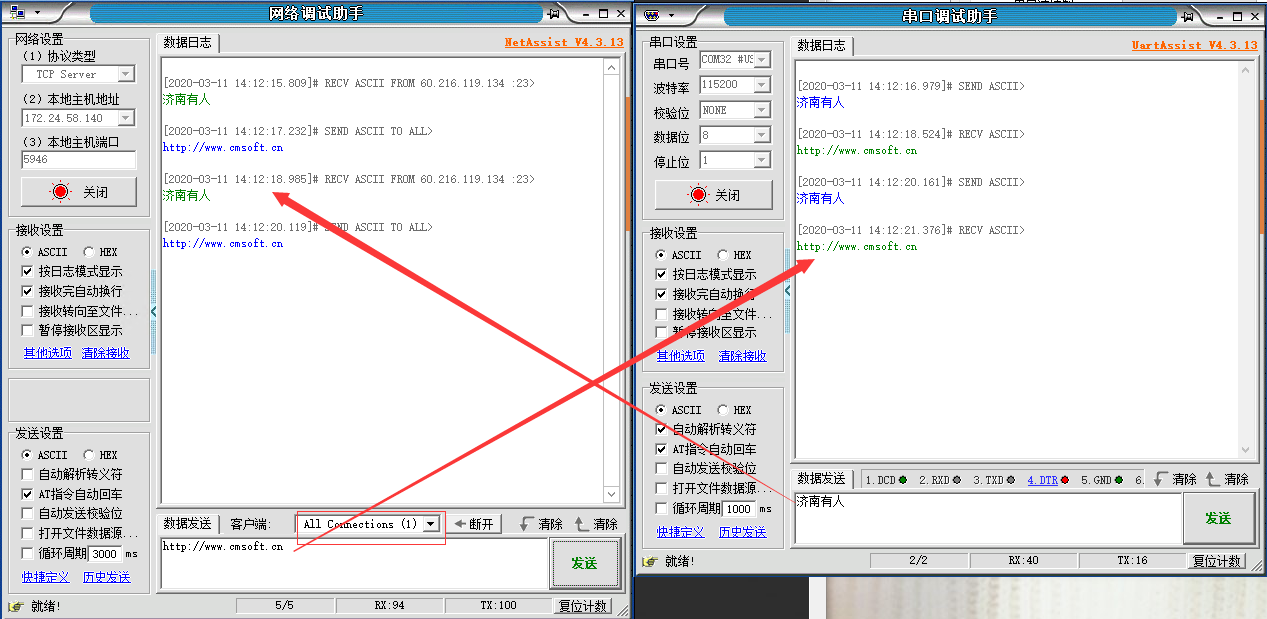
Task: Select the 数据日志 tab in UartAssist
Action: pos(821,45)
